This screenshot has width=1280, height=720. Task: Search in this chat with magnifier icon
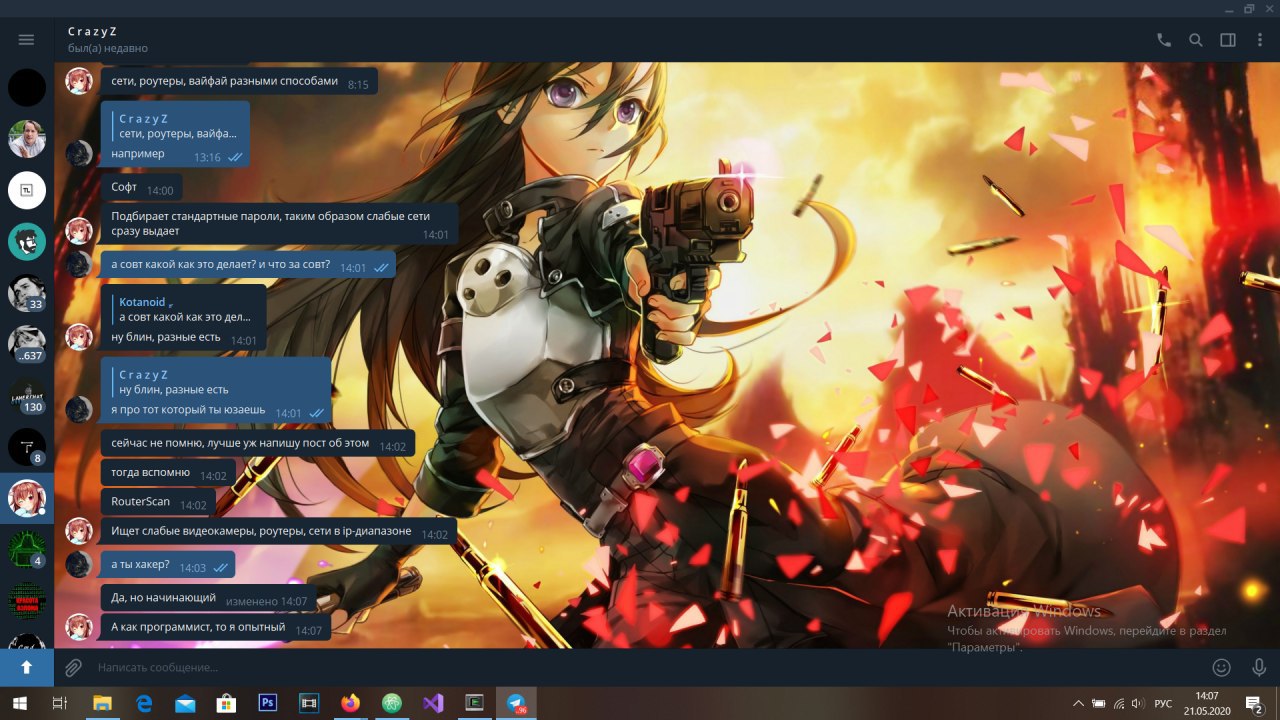click(1196, 40)
